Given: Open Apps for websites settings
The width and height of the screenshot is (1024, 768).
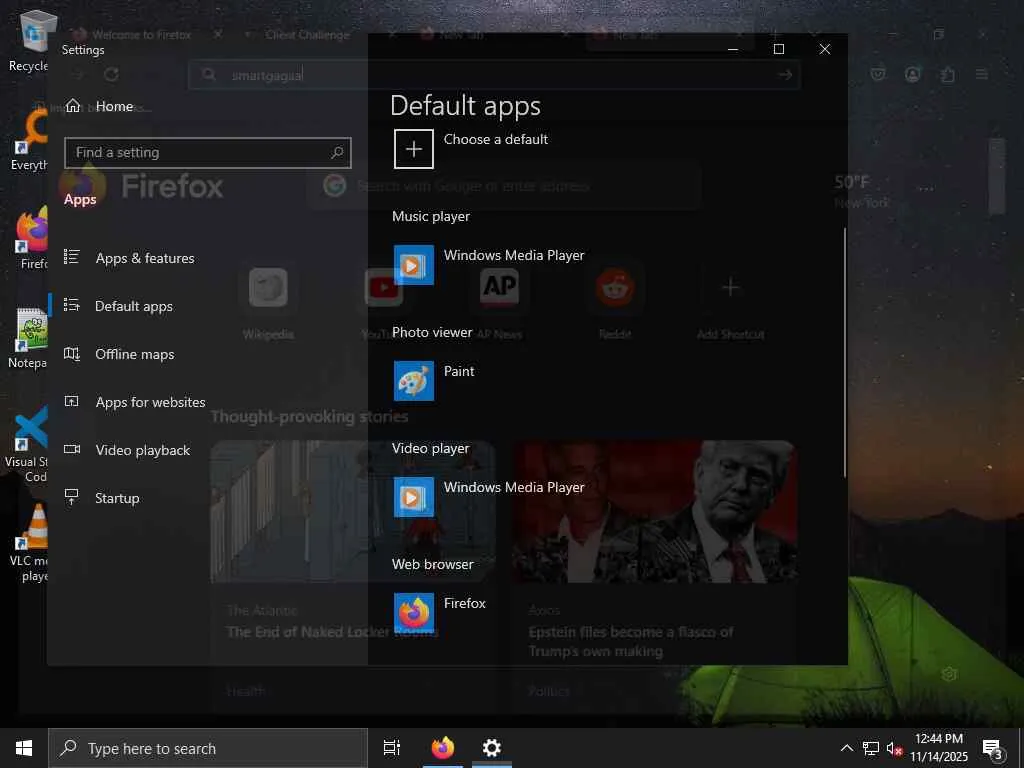Looking at the screenshot, I should [x=150, y=402].
